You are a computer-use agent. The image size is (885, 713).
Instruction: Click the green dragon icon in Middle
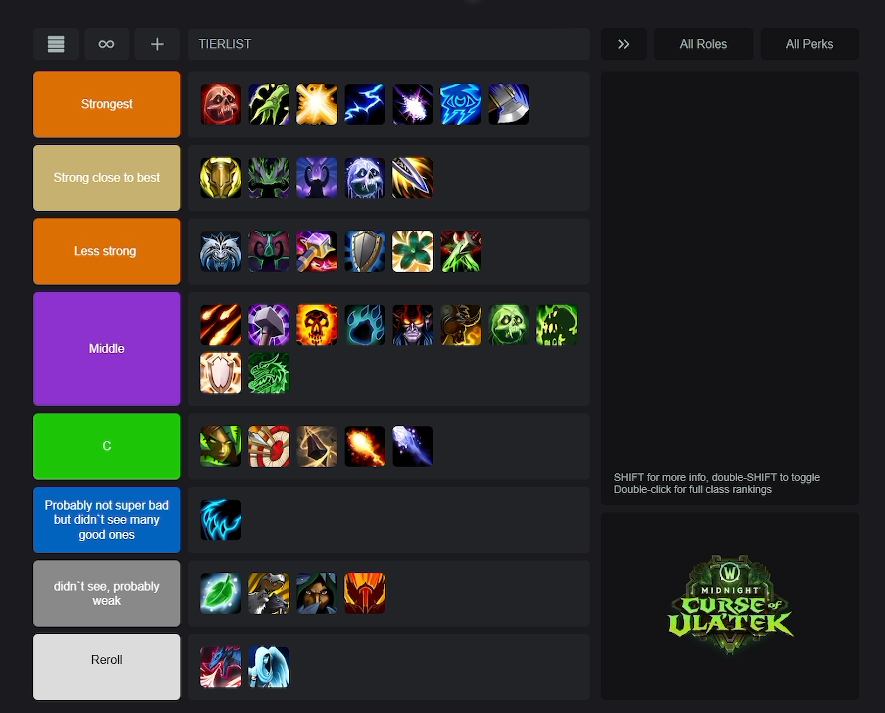269,373
